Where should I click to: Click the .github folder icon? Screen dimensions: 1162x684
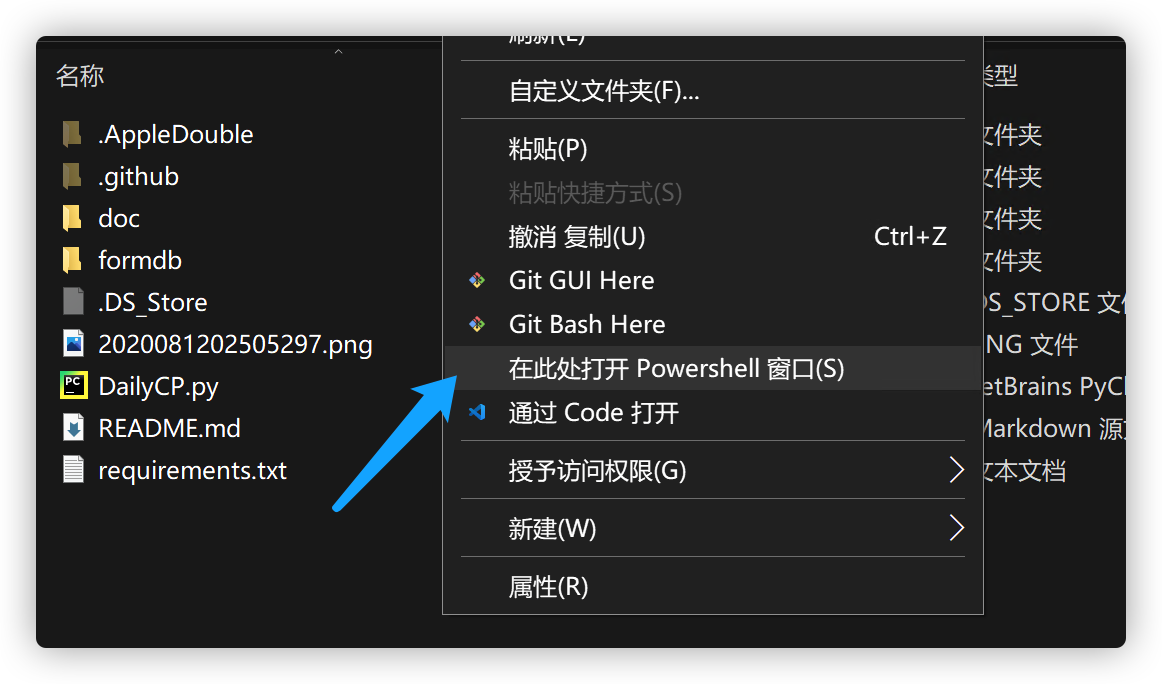click(72, 176)
